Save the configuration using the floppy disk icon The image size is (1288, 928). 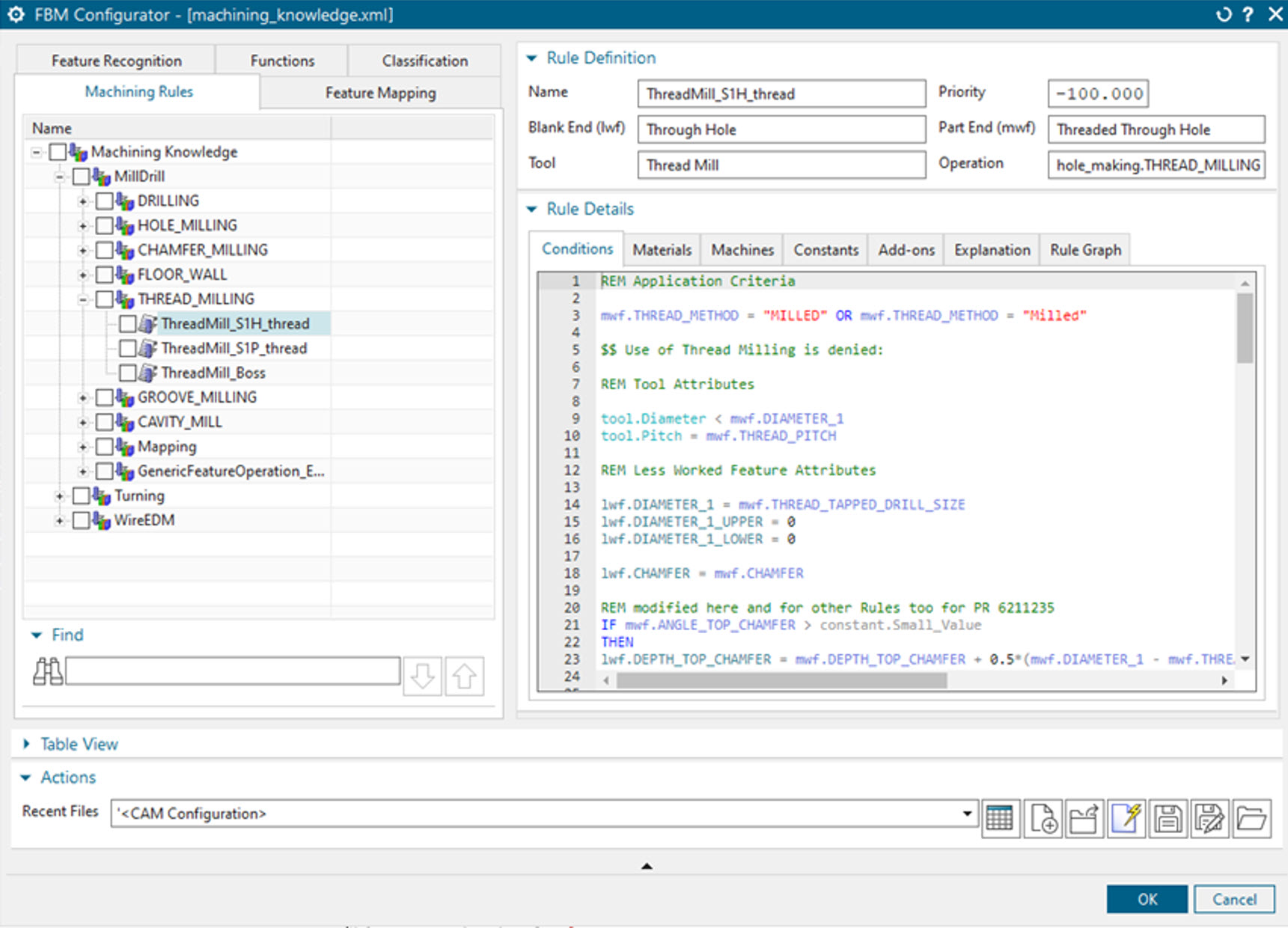[x=1168, y=819]
